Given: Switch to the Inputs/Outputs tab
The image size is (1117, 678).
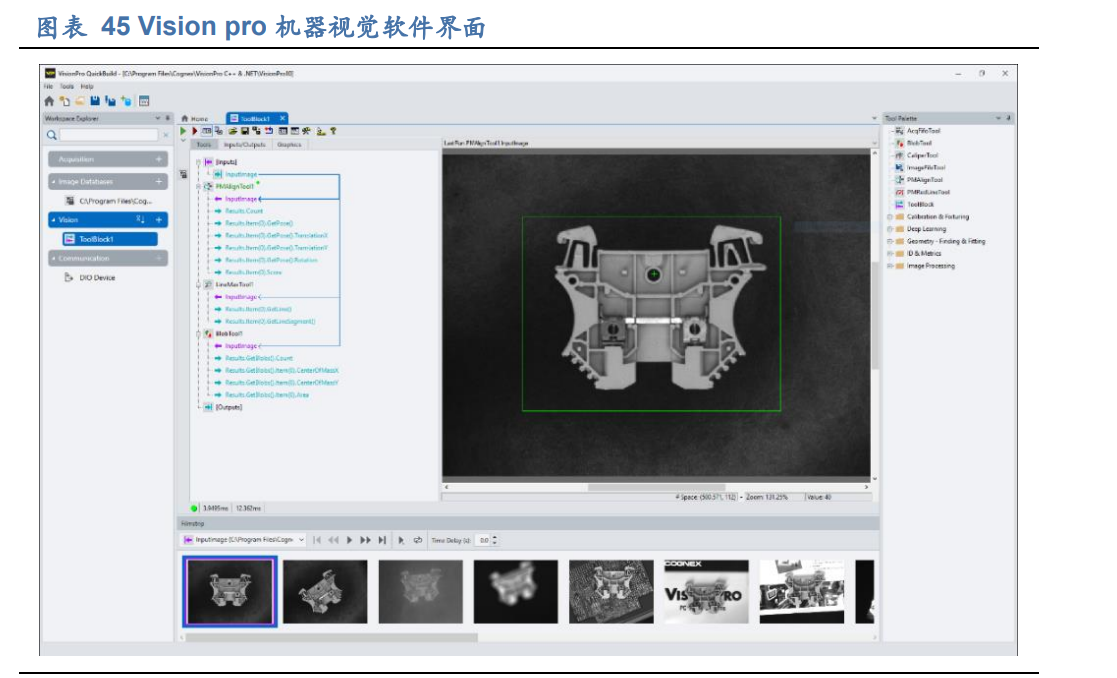Looking at the screenshot, I should point(245,145).
